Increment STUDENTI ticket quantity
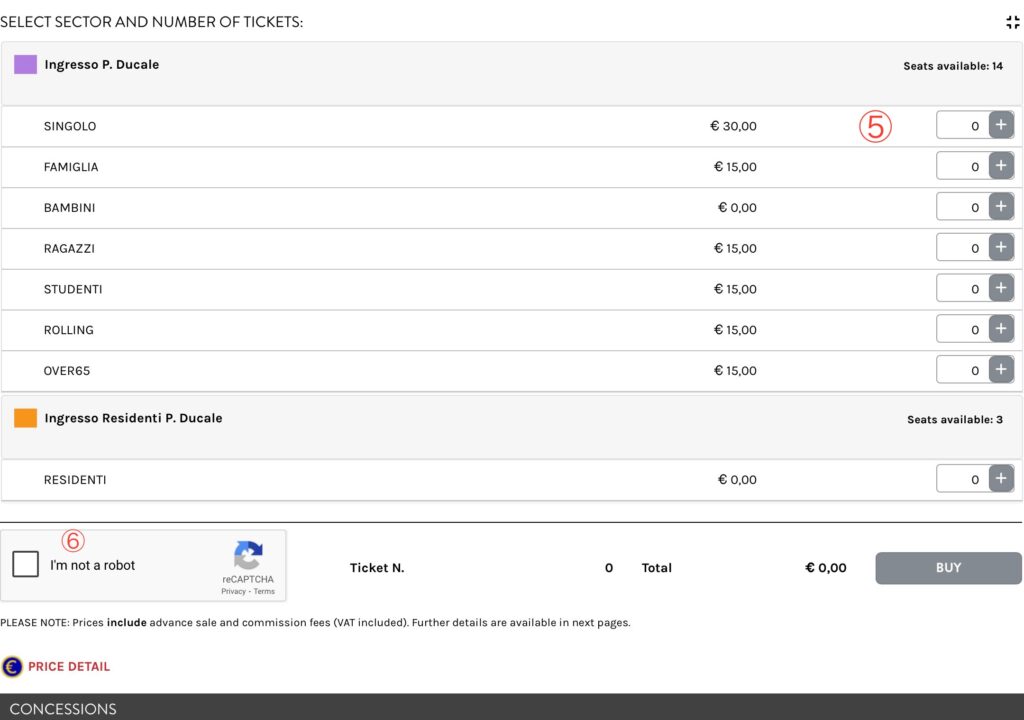The height and width of the screenshot is (720, 1024). [1001, 288]
